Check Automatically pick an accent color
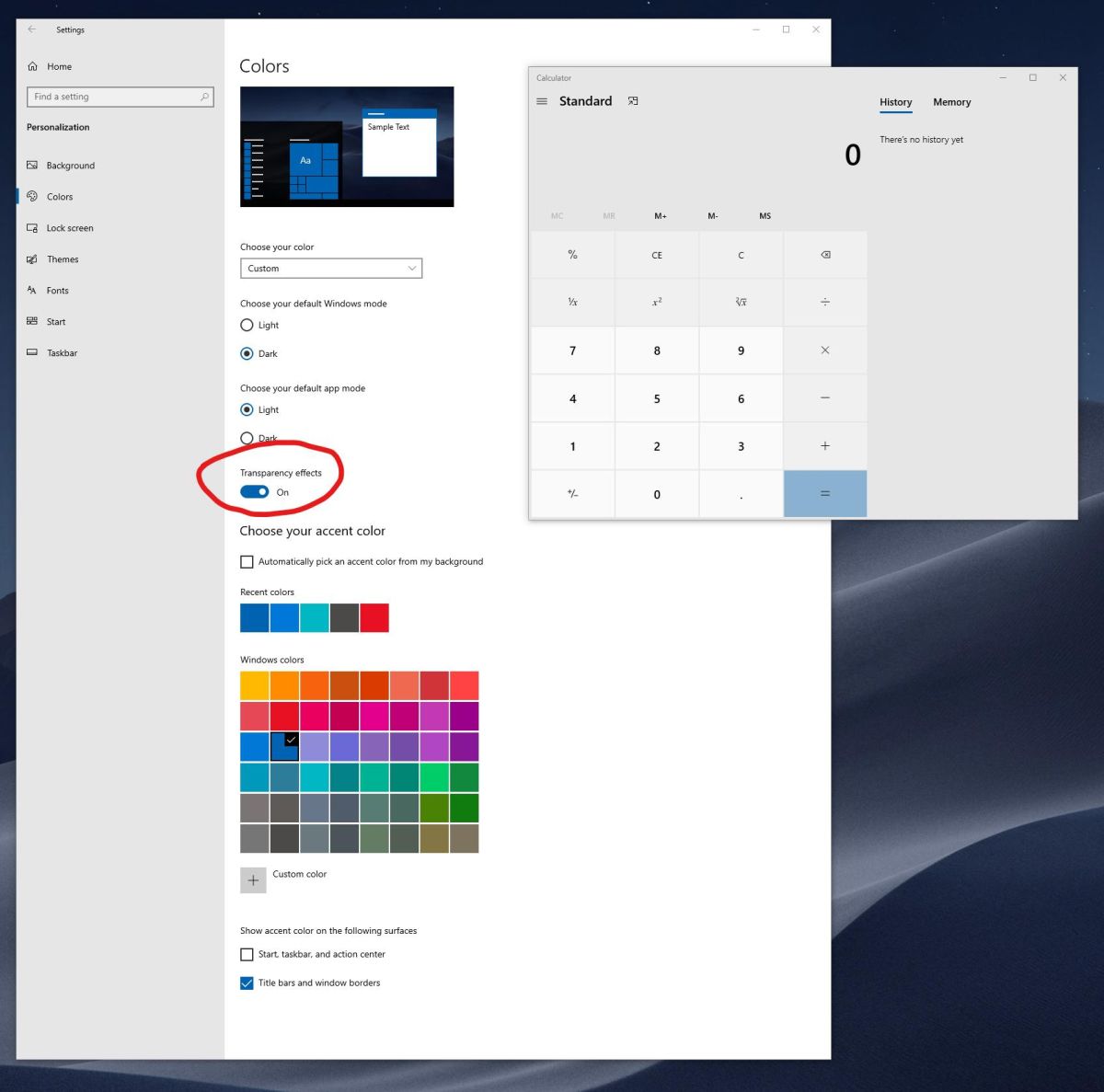Screen dimensions: 1104x1092 click(247, 561)
